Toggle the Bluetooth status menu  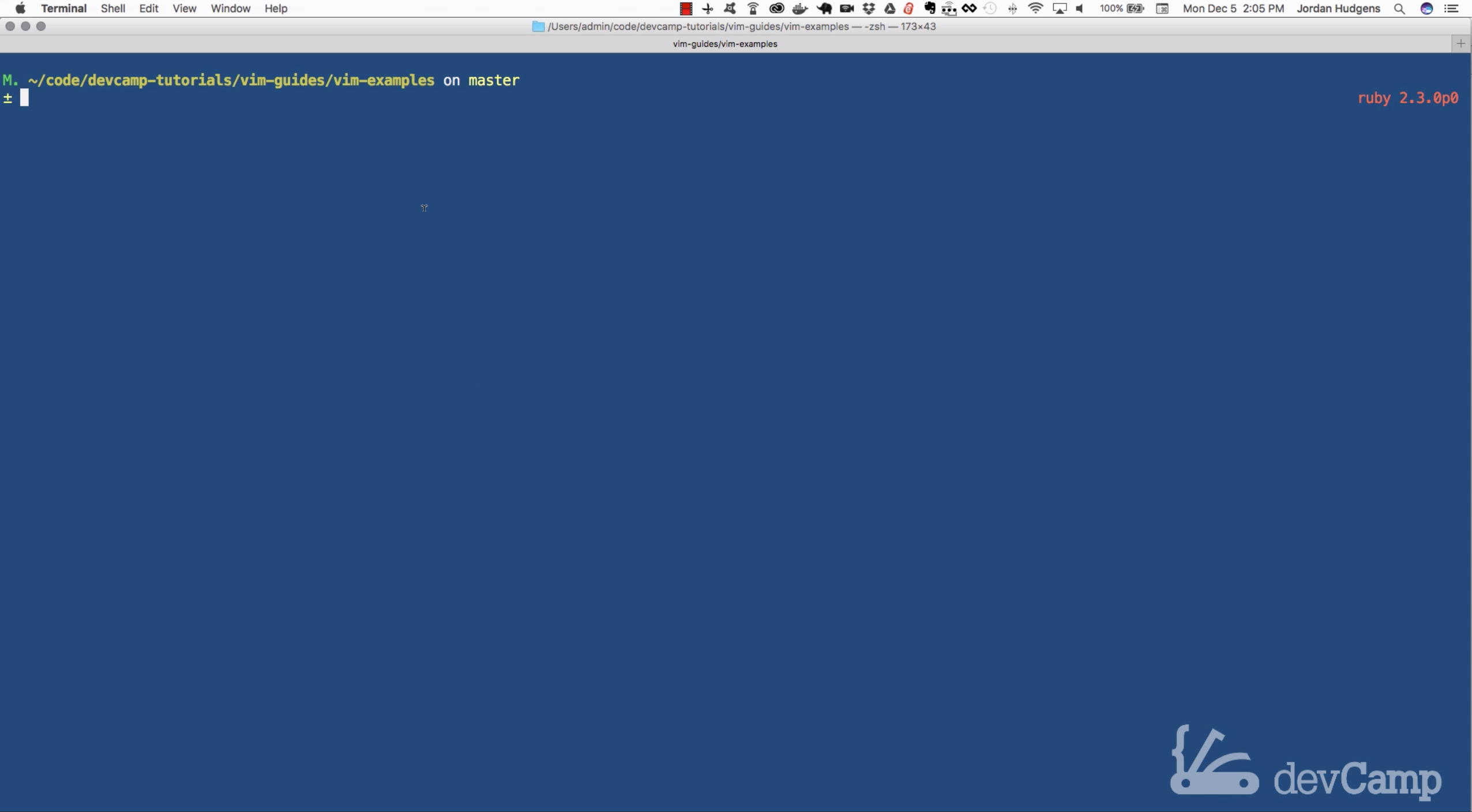point(1012,9)
